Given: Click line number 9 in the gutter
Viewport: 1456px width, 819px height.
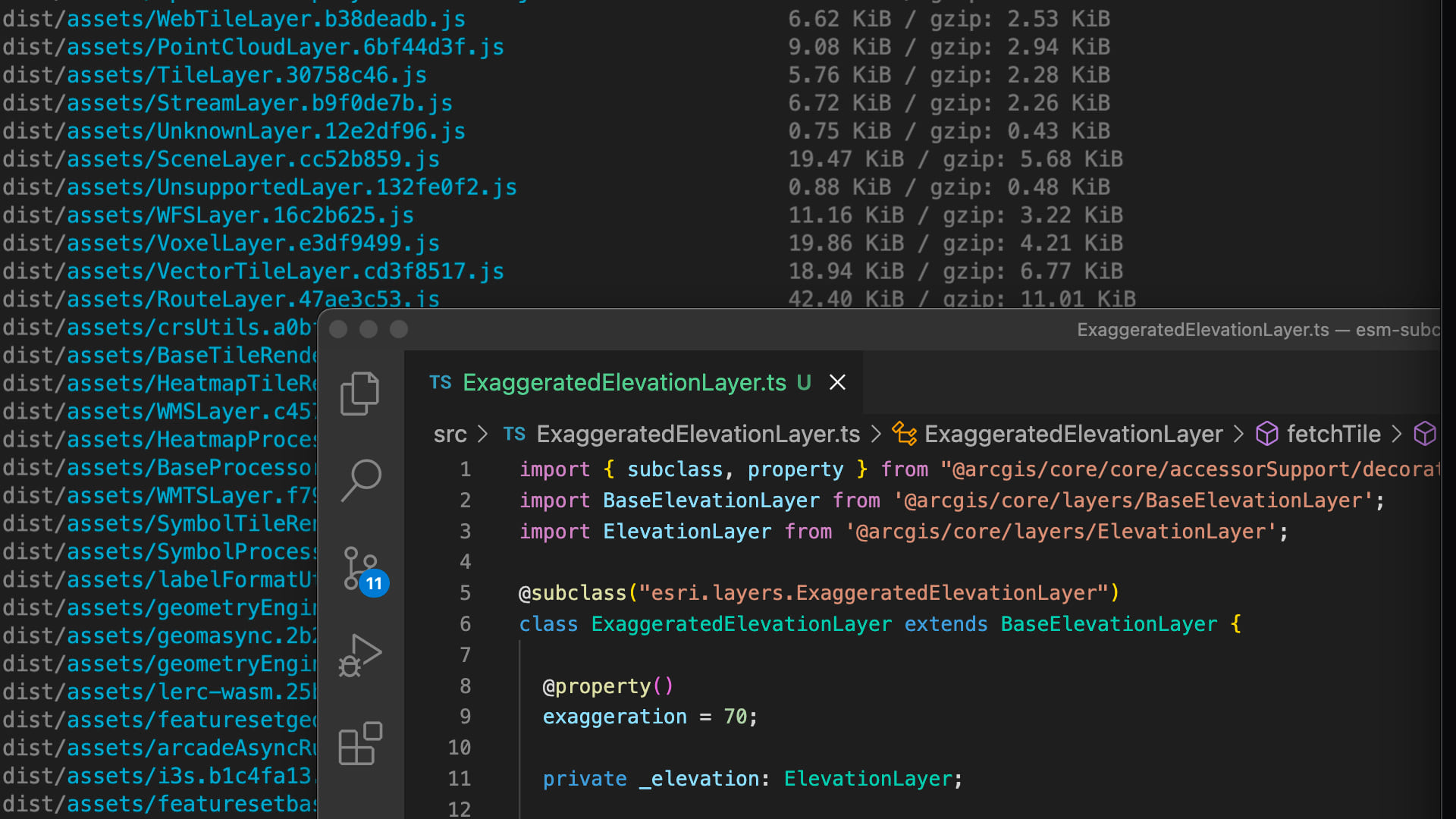Looking at the screenshot, I should [465, 717].
